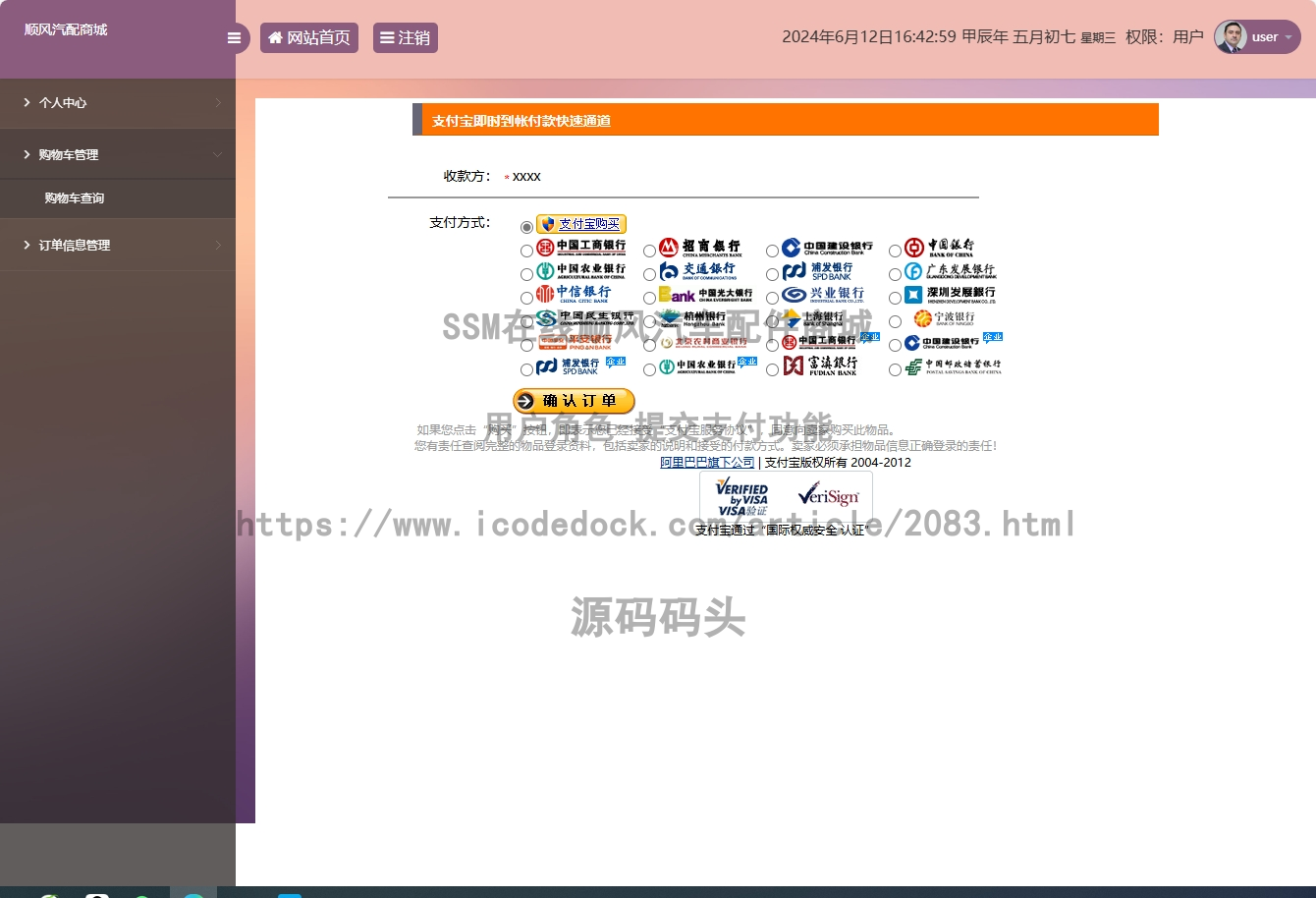Click the 浦发银行 SPD personal logo
This screenshot has height=898, width=1316.
point(819,270)
